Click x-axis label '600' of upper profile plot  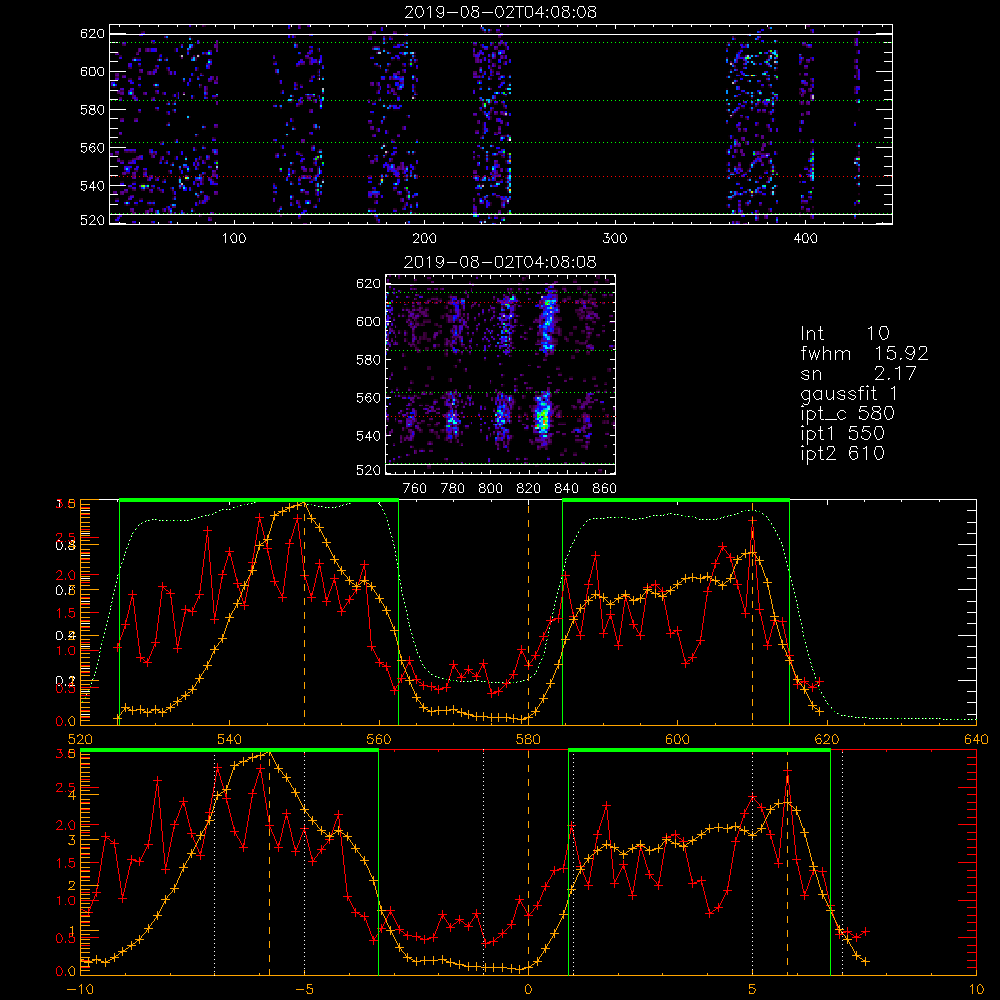tap(677, 739)
